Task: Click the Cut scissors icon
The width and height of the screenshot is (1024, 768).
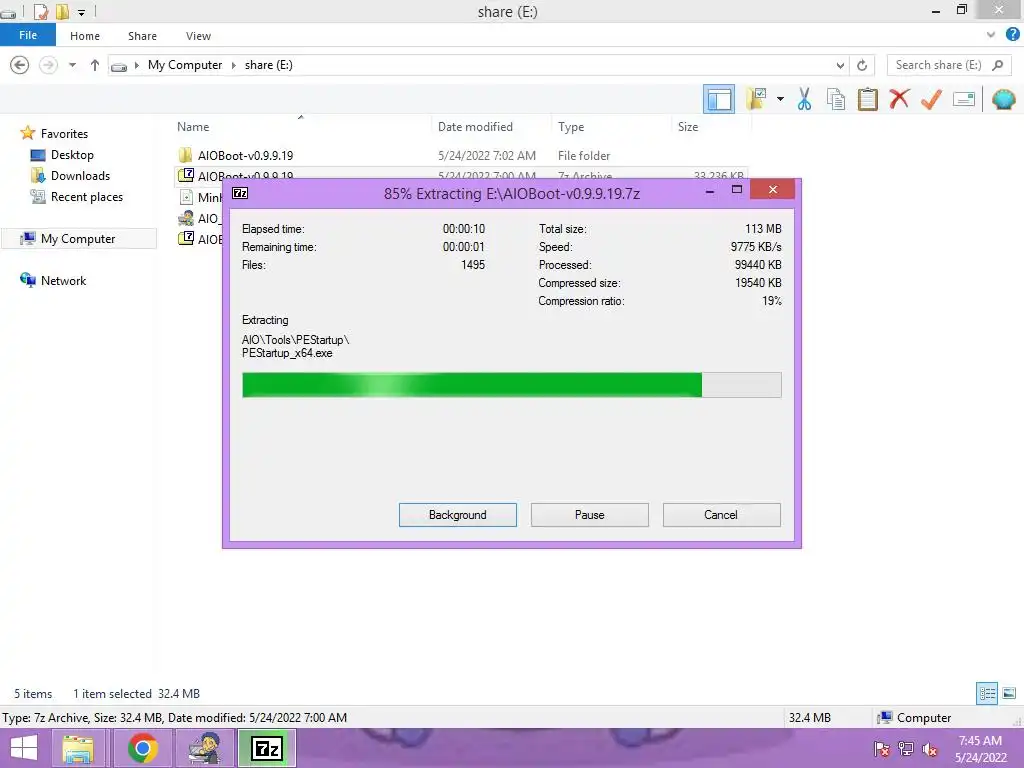Action: coord(804,99)
